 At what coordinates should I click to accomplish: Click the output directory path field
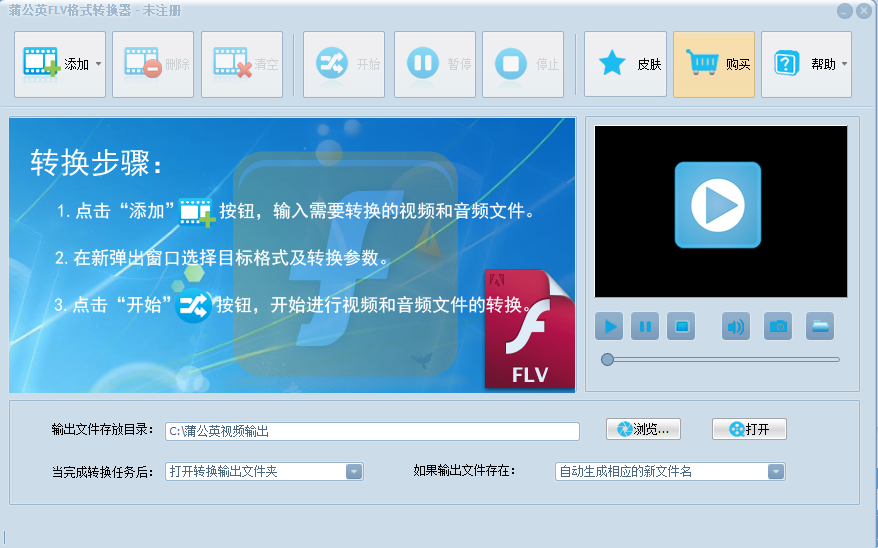coord(372,431)
